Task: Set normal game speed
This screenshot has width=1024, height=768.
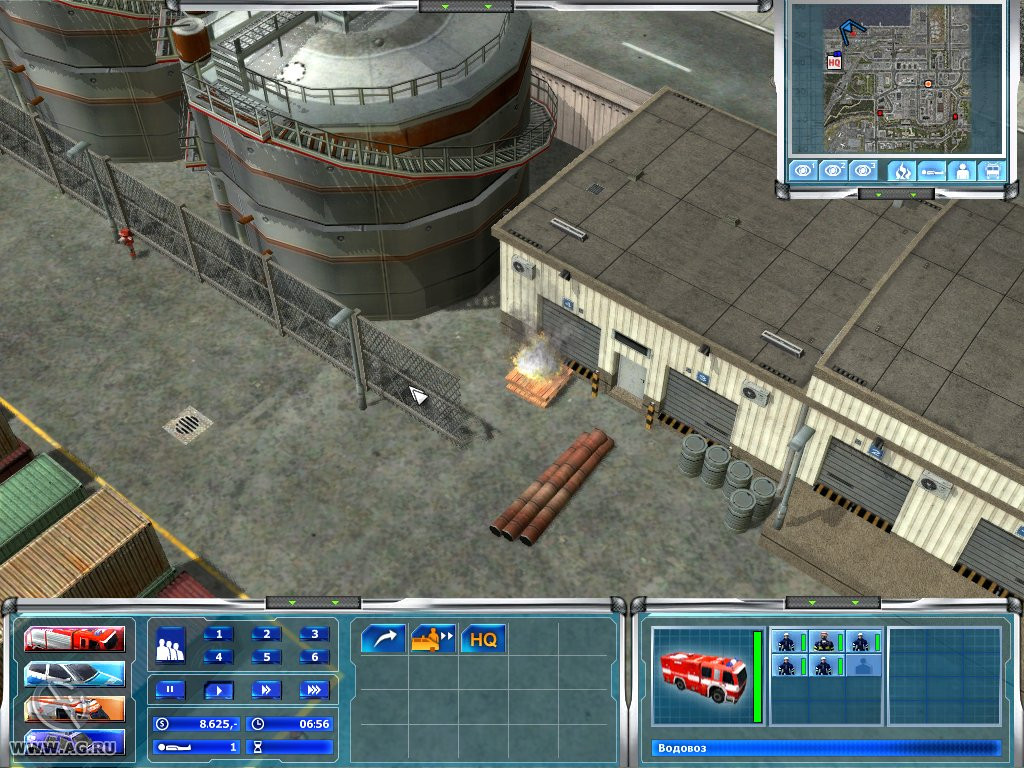Action: pyautogui.click(x=219, y=690)
